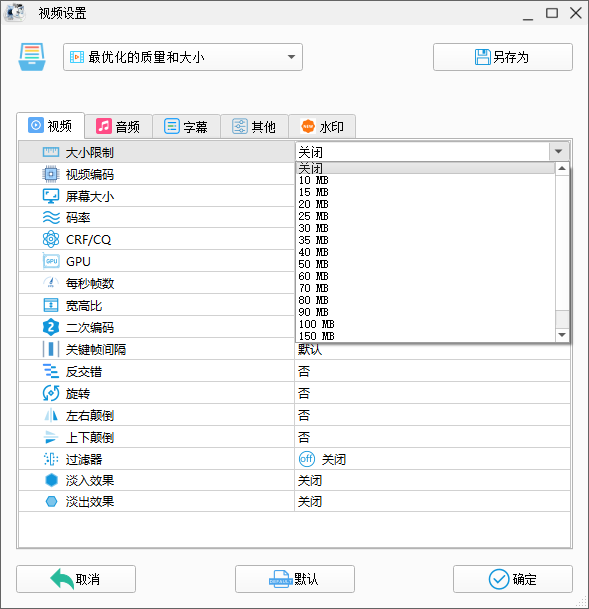
Task: Select 40 MB in the size list
Action: pyautogui.click(x=425, y=252)
